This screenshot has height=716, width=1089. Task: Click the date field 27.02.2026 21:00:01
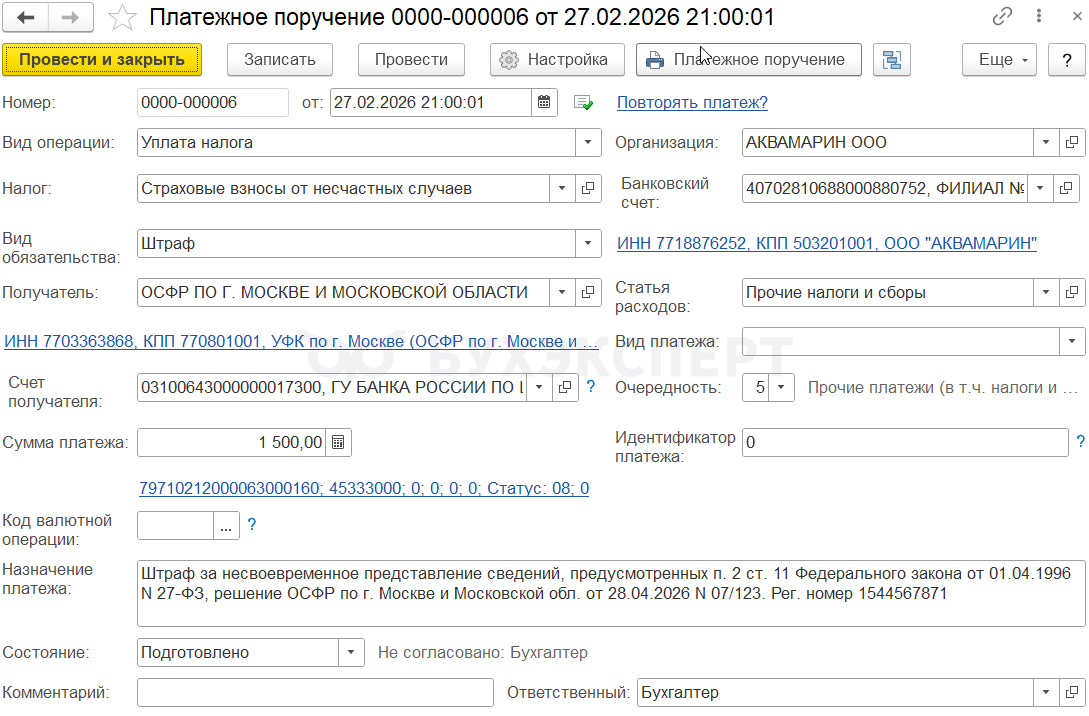click(x=431, y=102)
